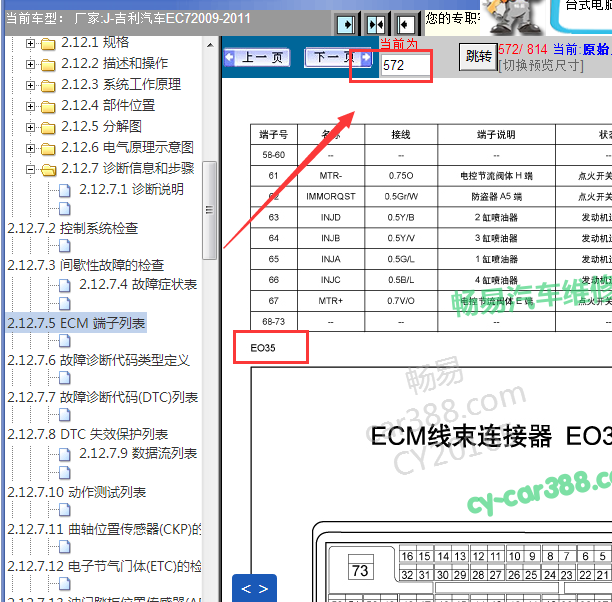Go to next page with 下一页 button
Screen dimensions: 612x602
point(338,58)
